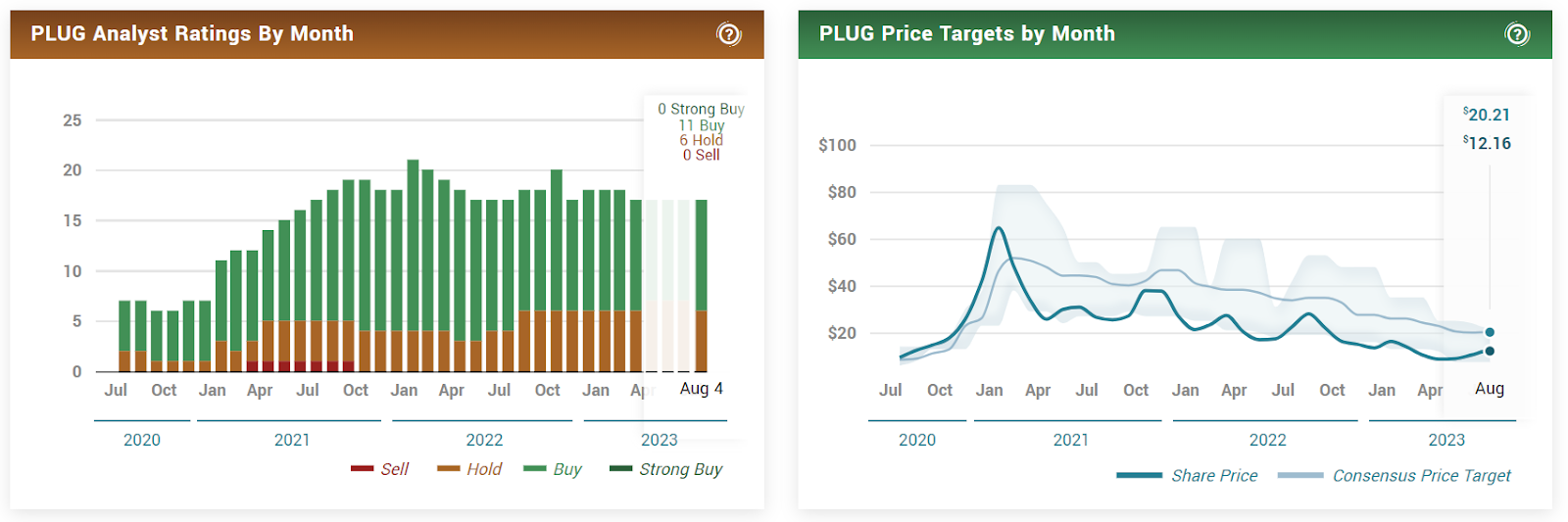Click red Sell legend color swatch
Image resolution: width=1568 pixels, height=522 pixels.
click(x=363, y=469)
